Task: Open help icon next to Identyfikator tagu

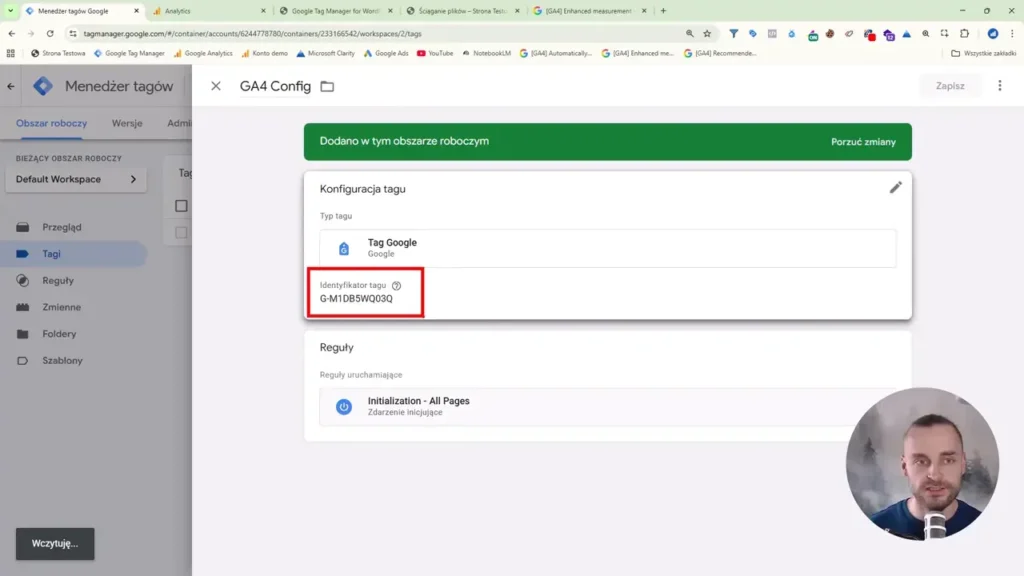Action: click(396, 285)
